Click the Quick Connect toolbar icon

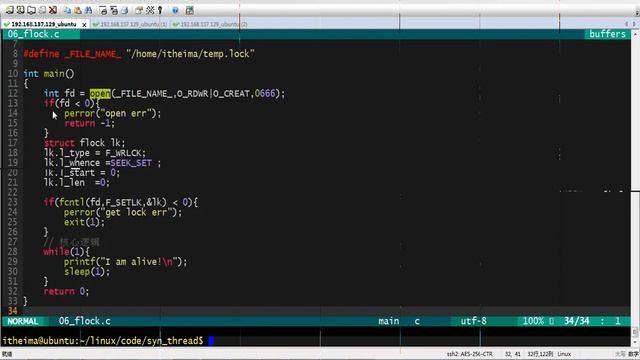tap(20, 10)
